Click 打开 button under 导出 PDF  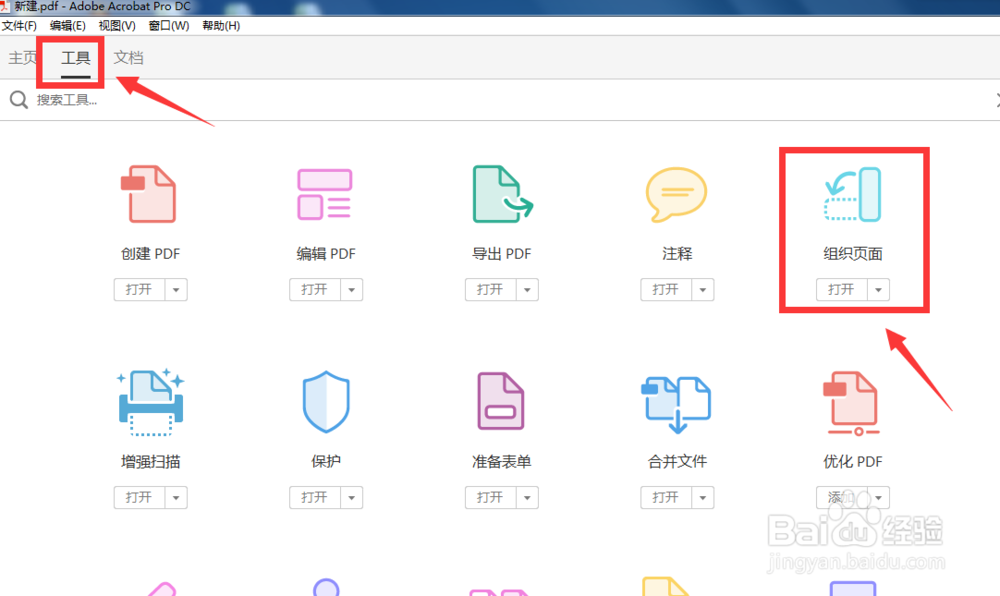click(x=490, y=289)
